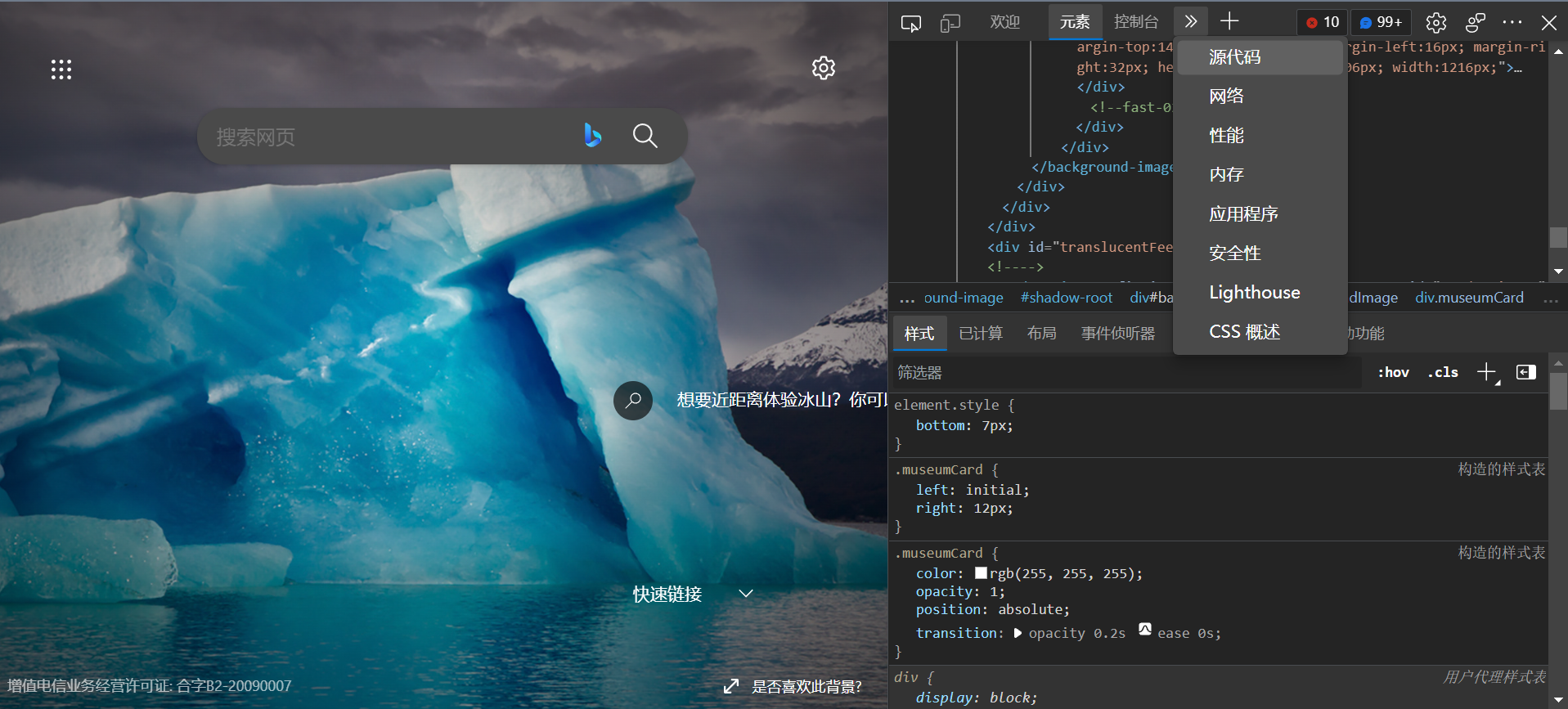The height and width of the screenshot is (709, 1568).
Task: Open new tab page settings gear
Action: coord(823,68)
